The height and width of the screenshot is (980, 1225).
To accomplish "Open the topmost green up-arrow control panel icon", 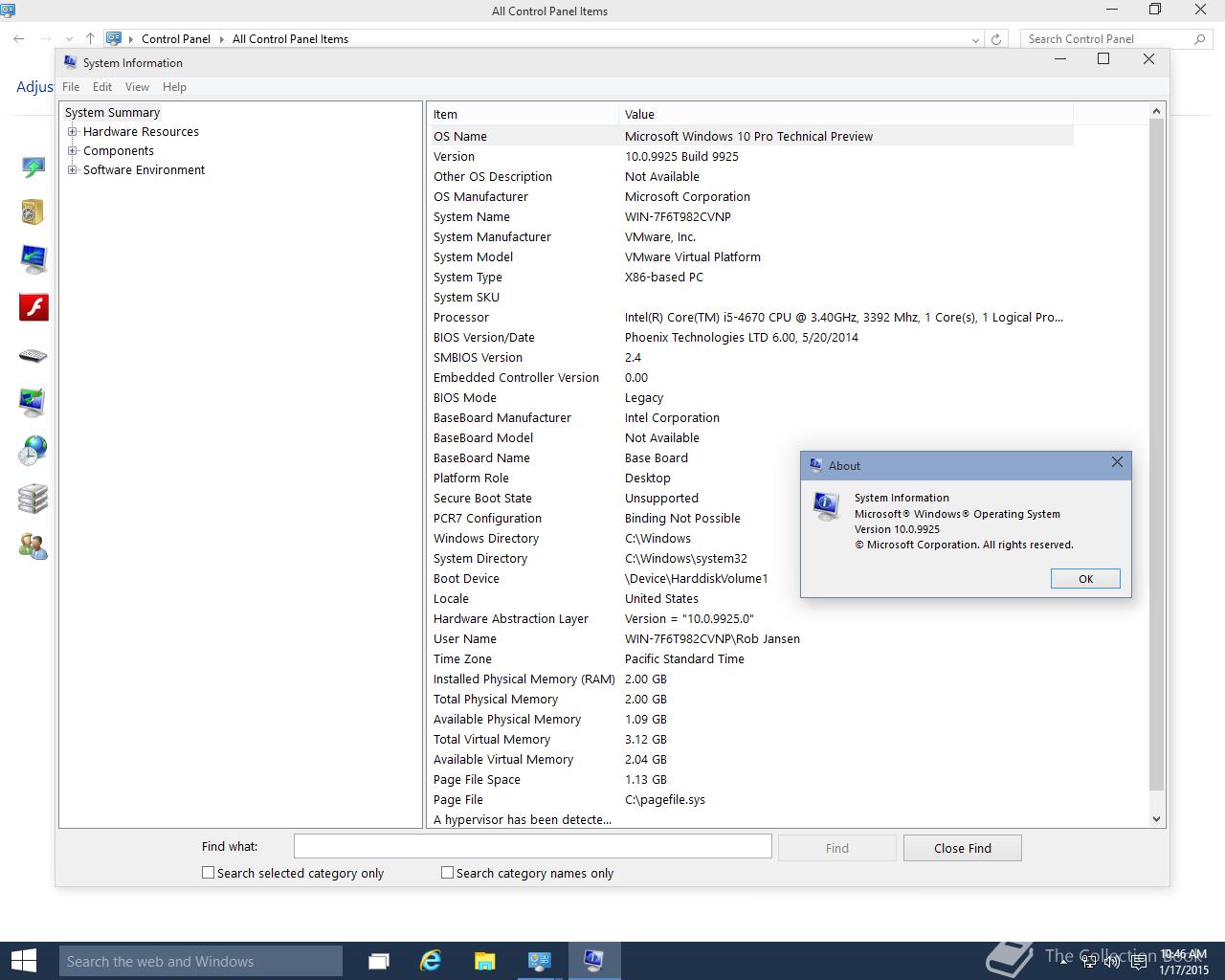I will [x=33, y=167].
